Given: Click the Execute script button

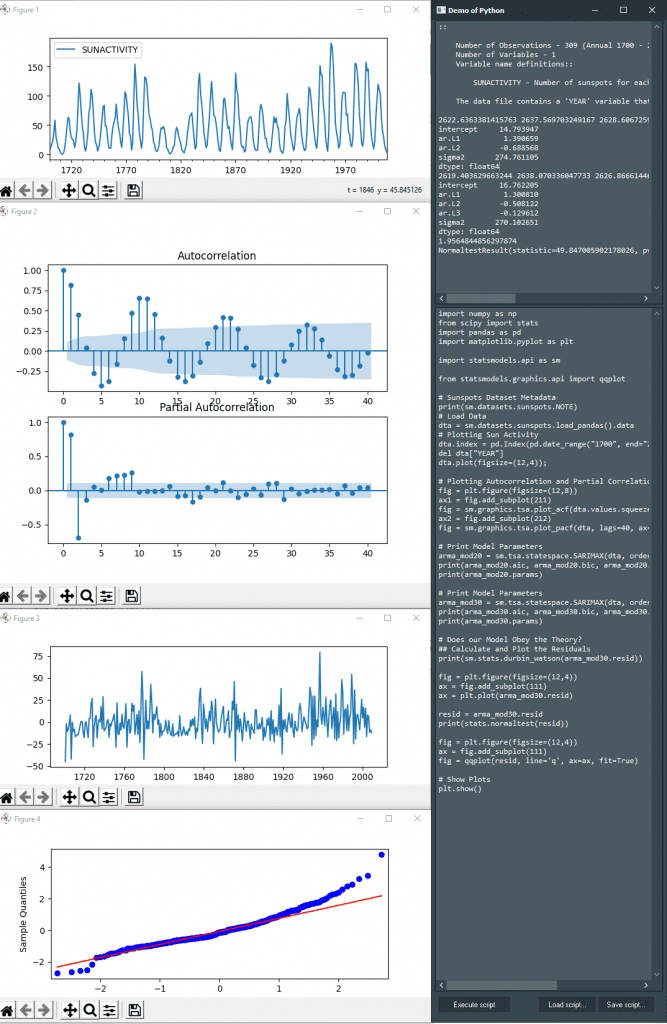Looking at the screenshot, I should [x=474, y=1004].
